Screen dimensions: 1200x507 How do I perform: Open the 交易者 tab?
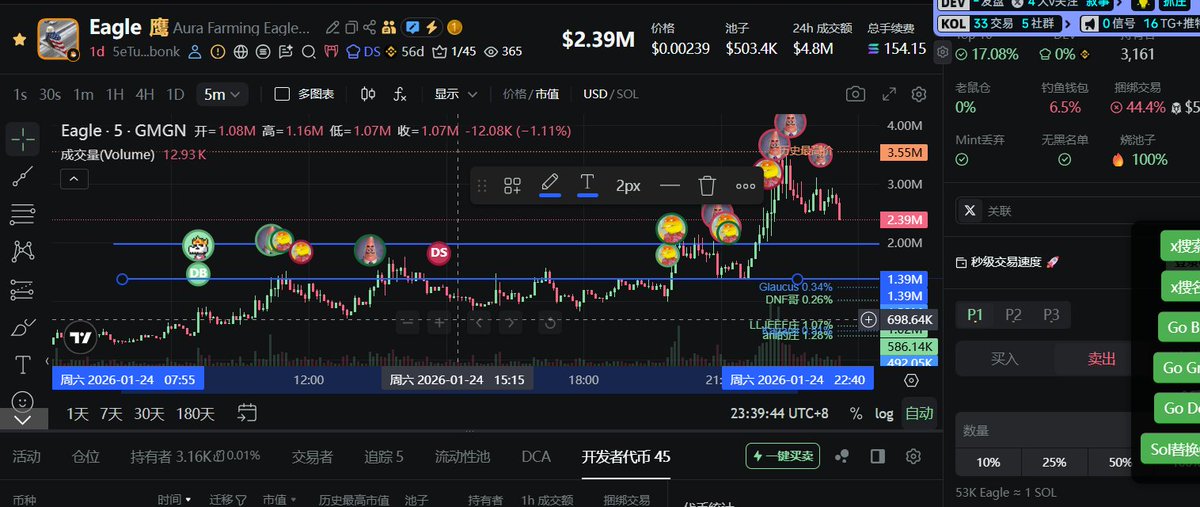coord(312,457)
